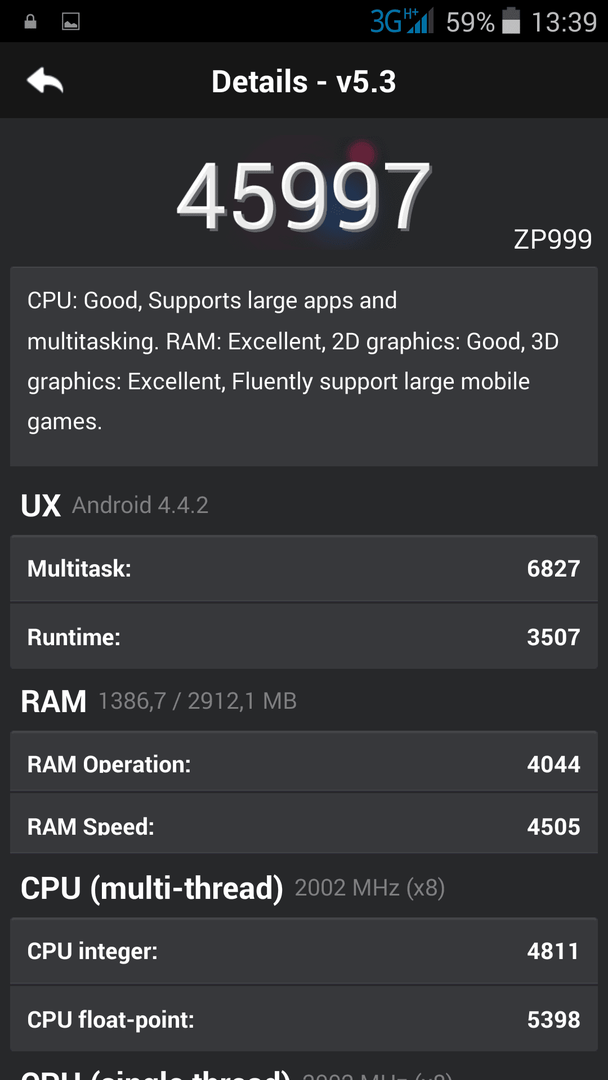This screenshot has height=1080, width=608.
Task: Select the RAM Operation row
Action: click(304, 761)
